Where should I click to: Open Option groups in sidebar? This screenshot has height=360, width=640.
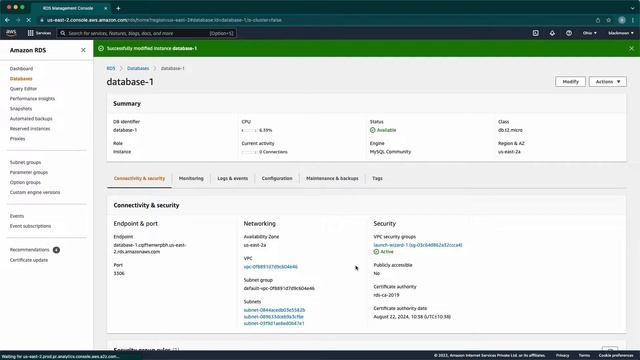pyautogui.click(x=25, y=182)
